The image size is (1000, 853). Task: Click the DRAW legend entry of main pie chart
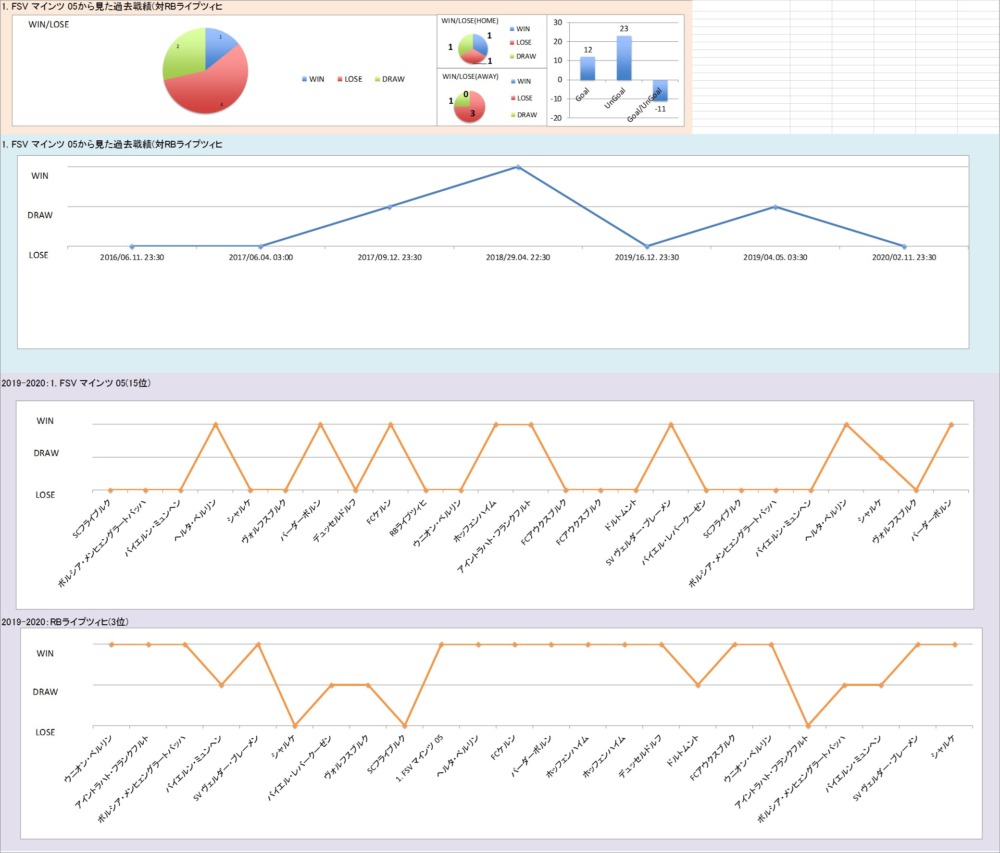[x=390, y=79]
